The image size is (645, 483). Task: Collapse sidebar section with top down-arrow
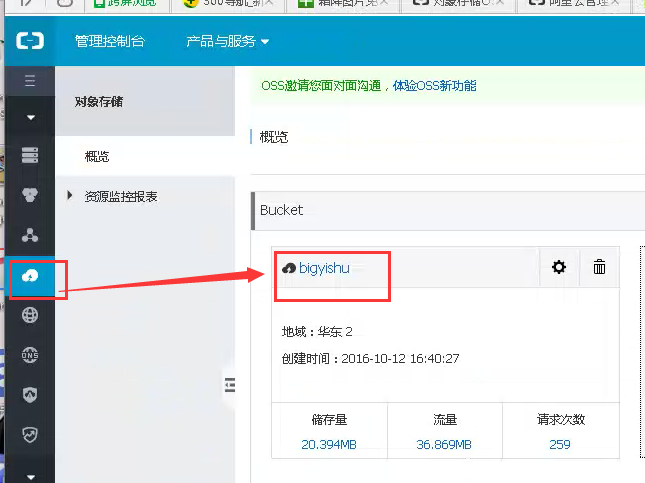tap(29, 117)
